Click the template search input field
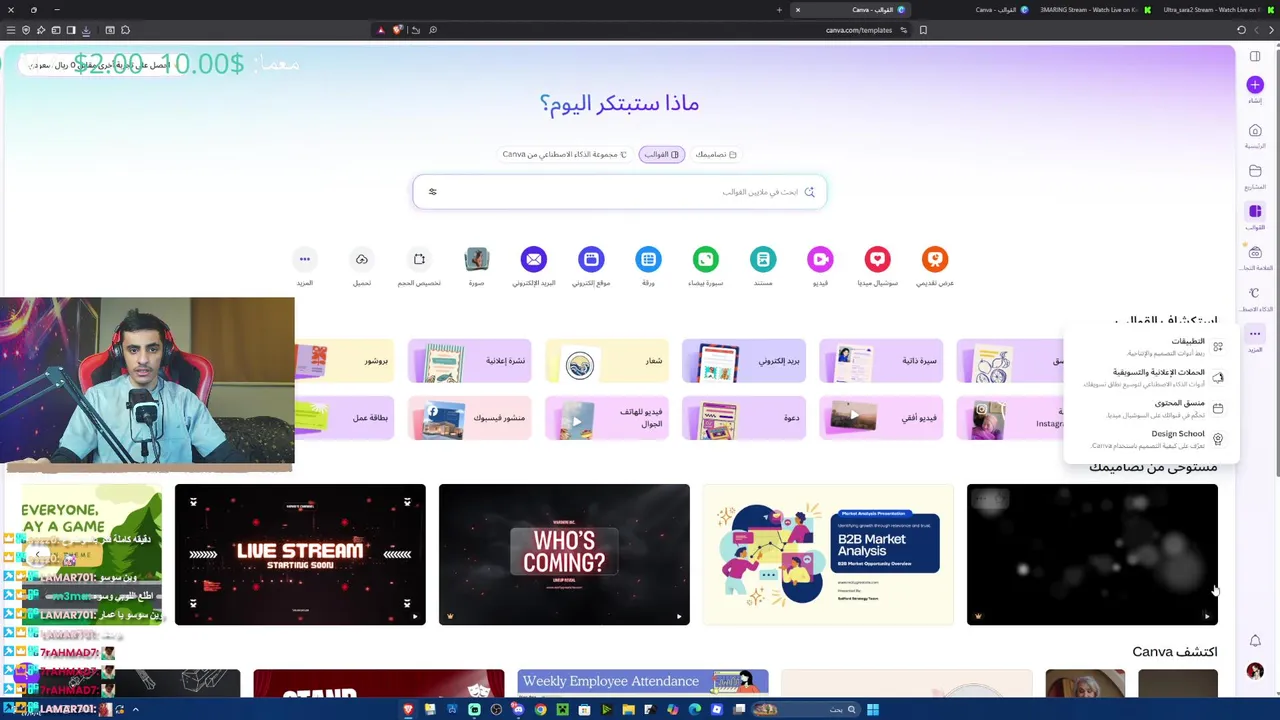The height and width of the screenshot is (720, 1280). click(x=620, y=192)
